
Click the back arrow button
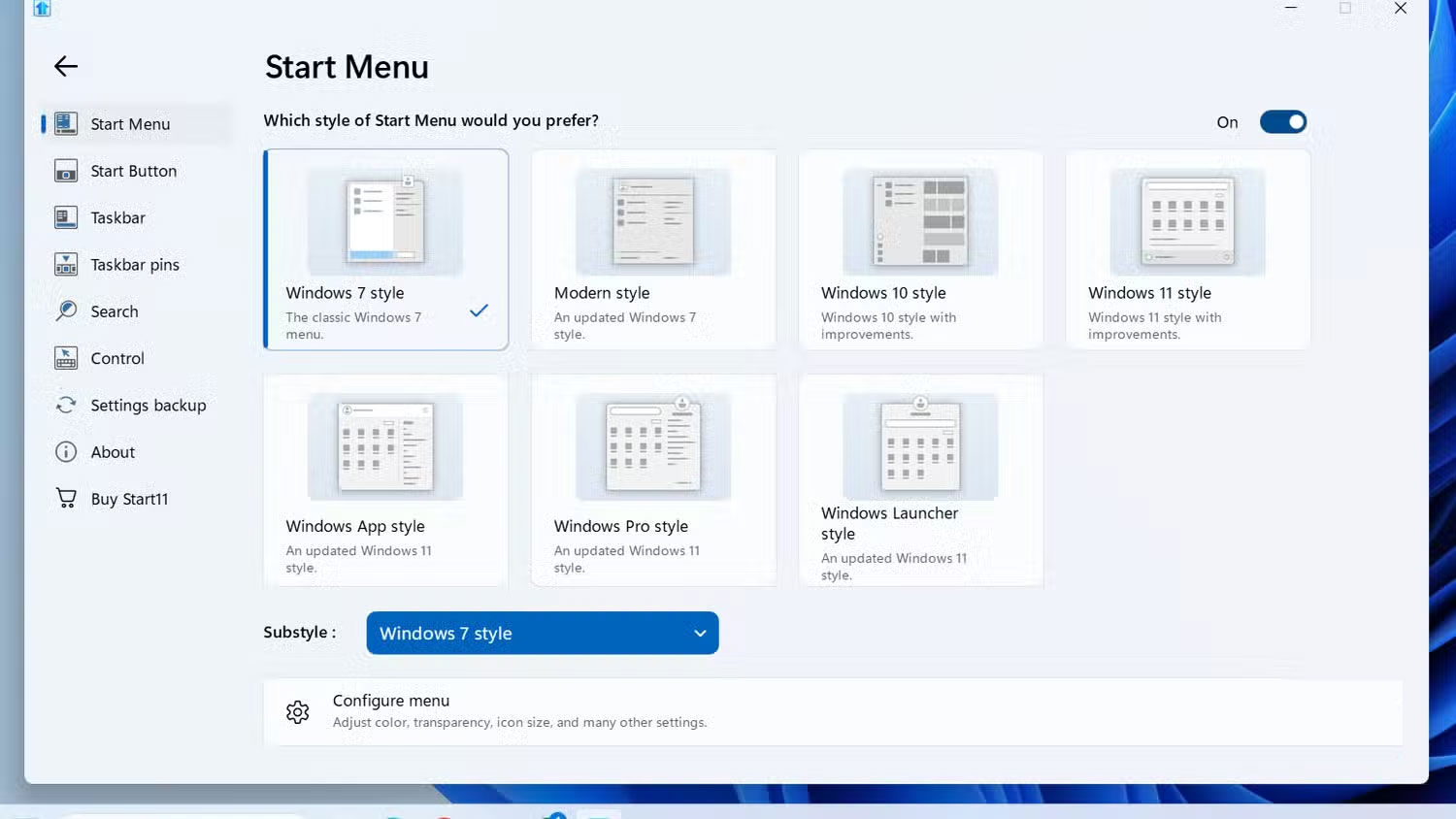coord(65,66)
